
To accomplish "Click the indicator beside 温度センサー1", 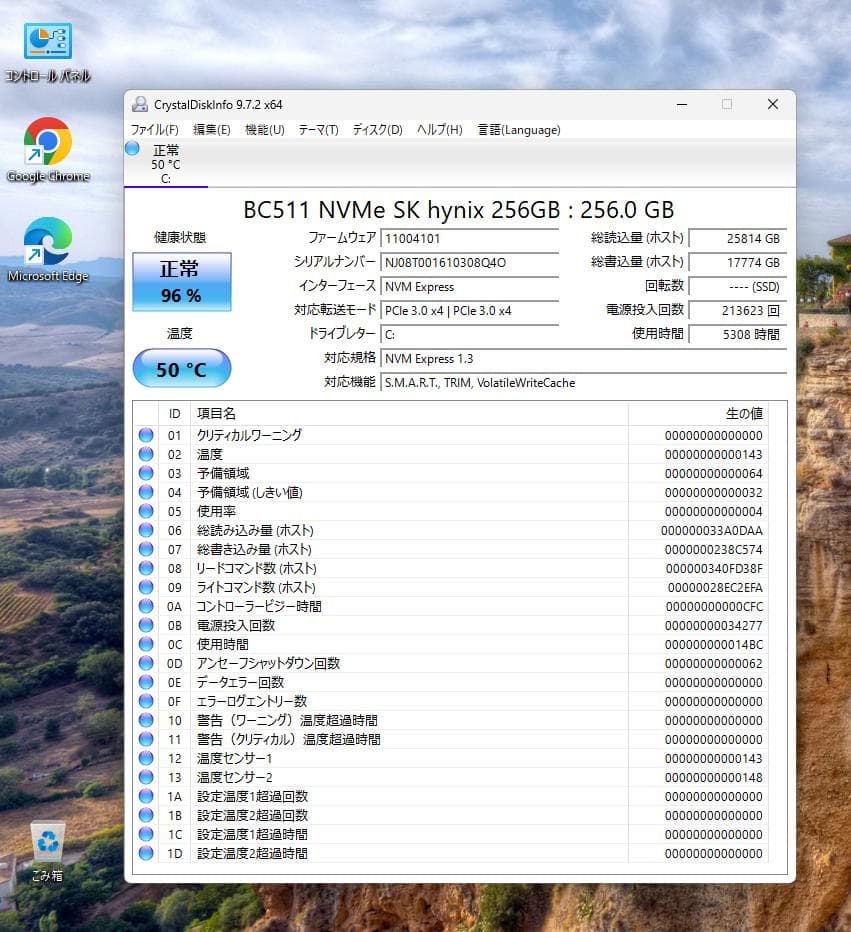I will click(x=147, y=758).
